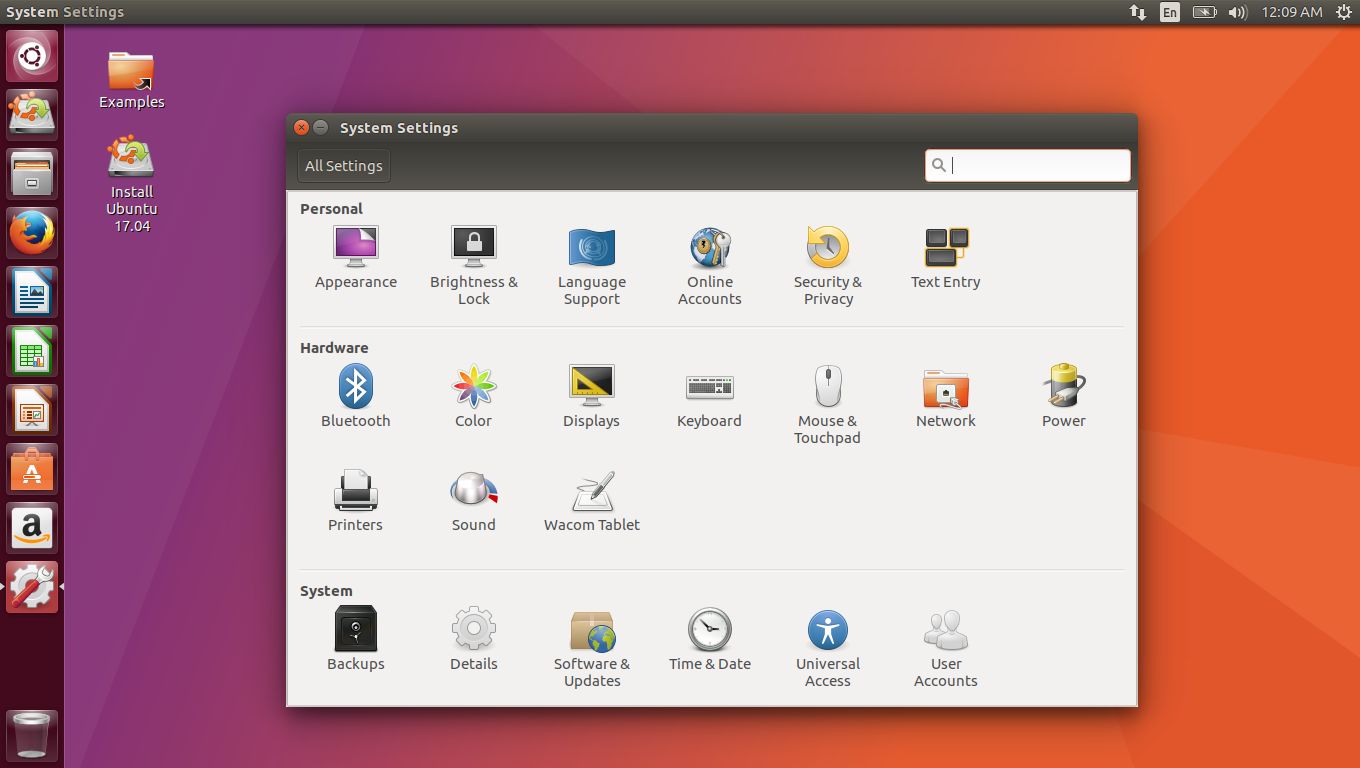This screenshot has height=768, width=1360.
Task: Open the sound volume indicator
Action: pyautogui.click(x=1238, y=12)
